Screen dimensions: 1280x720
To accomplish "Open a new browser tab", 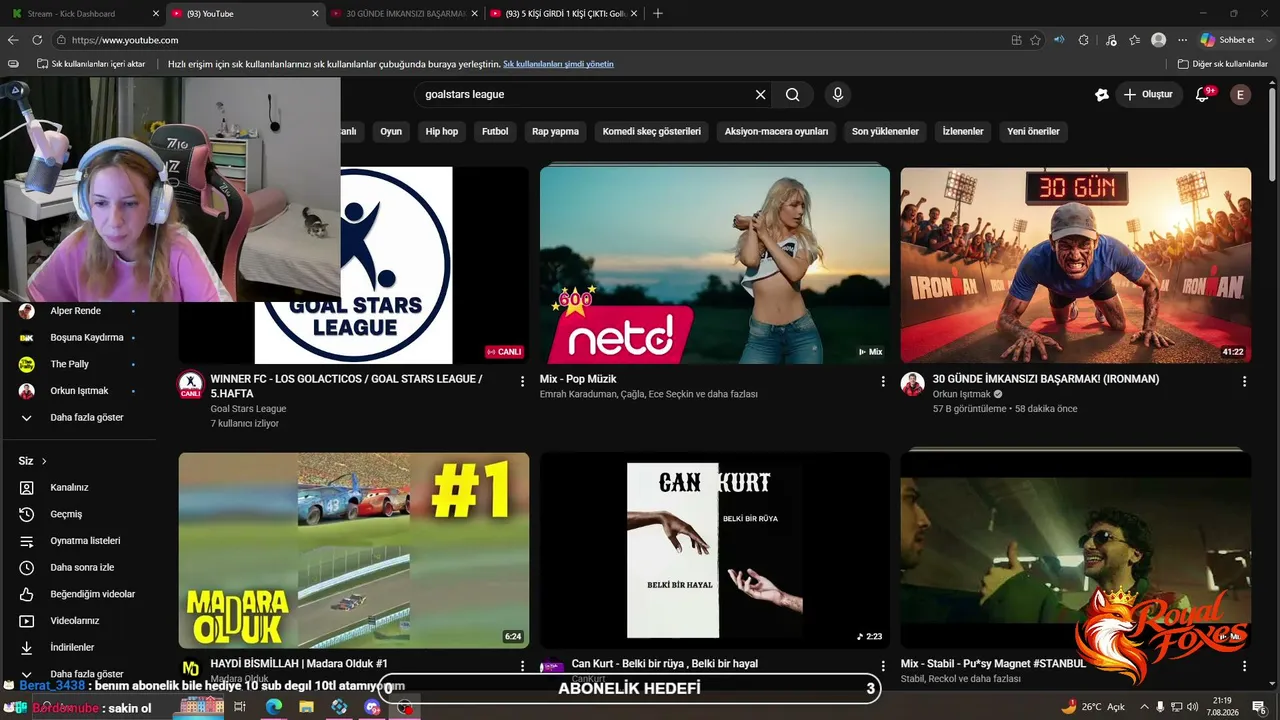I will [x=657, y=14].
